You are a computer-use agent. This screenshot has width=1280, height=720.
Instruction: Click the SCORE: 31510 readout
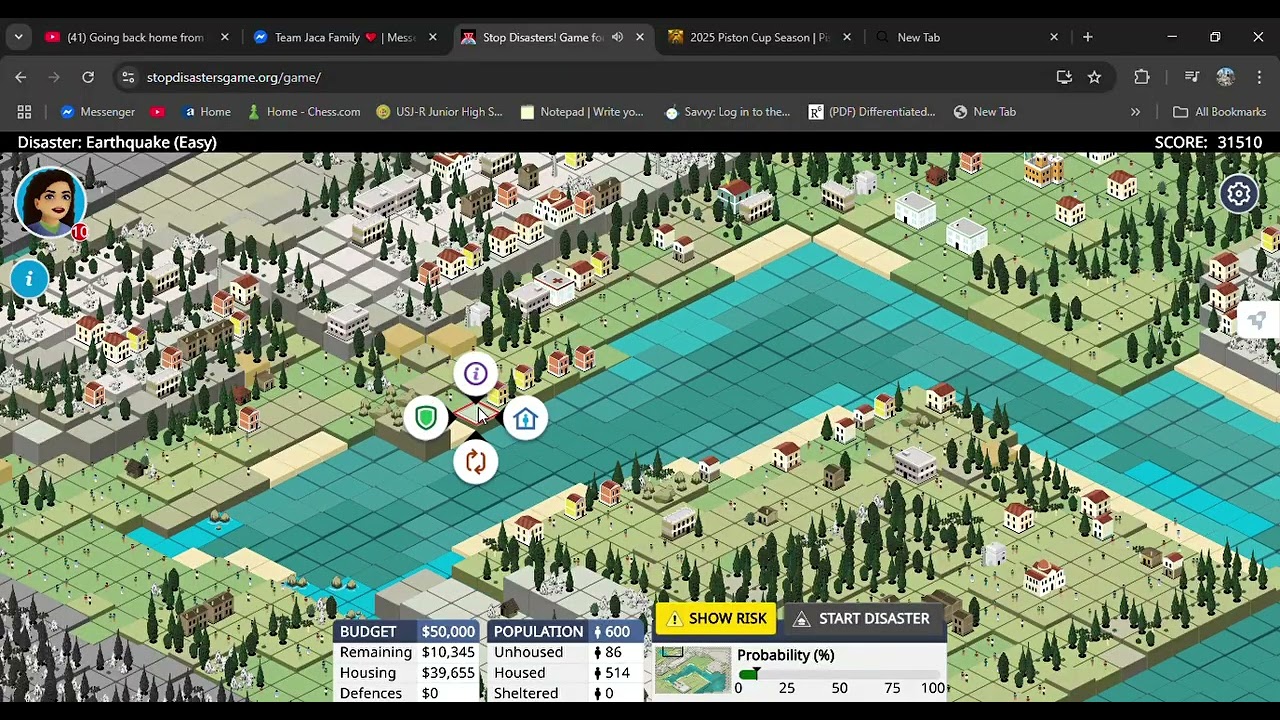tap(1208, 142)
